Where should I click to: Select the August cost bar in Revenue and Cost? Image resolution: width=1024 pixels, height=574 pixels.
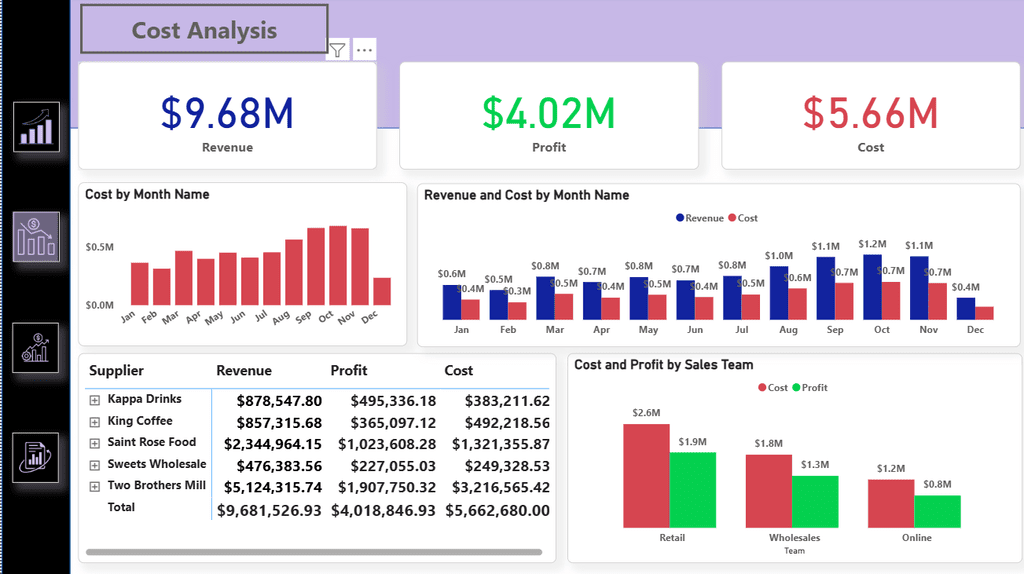pyautogui.click(x=797, y=304)
